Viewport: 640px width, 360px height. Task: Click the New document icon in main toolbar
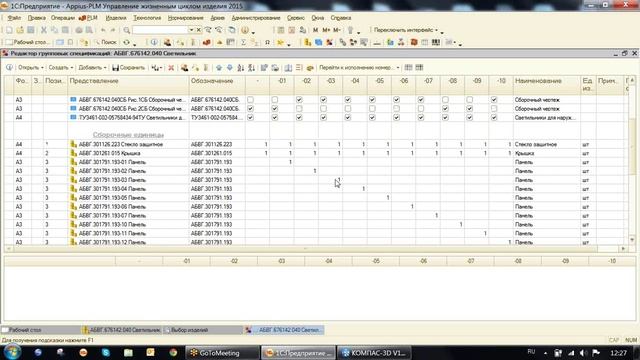9,30
